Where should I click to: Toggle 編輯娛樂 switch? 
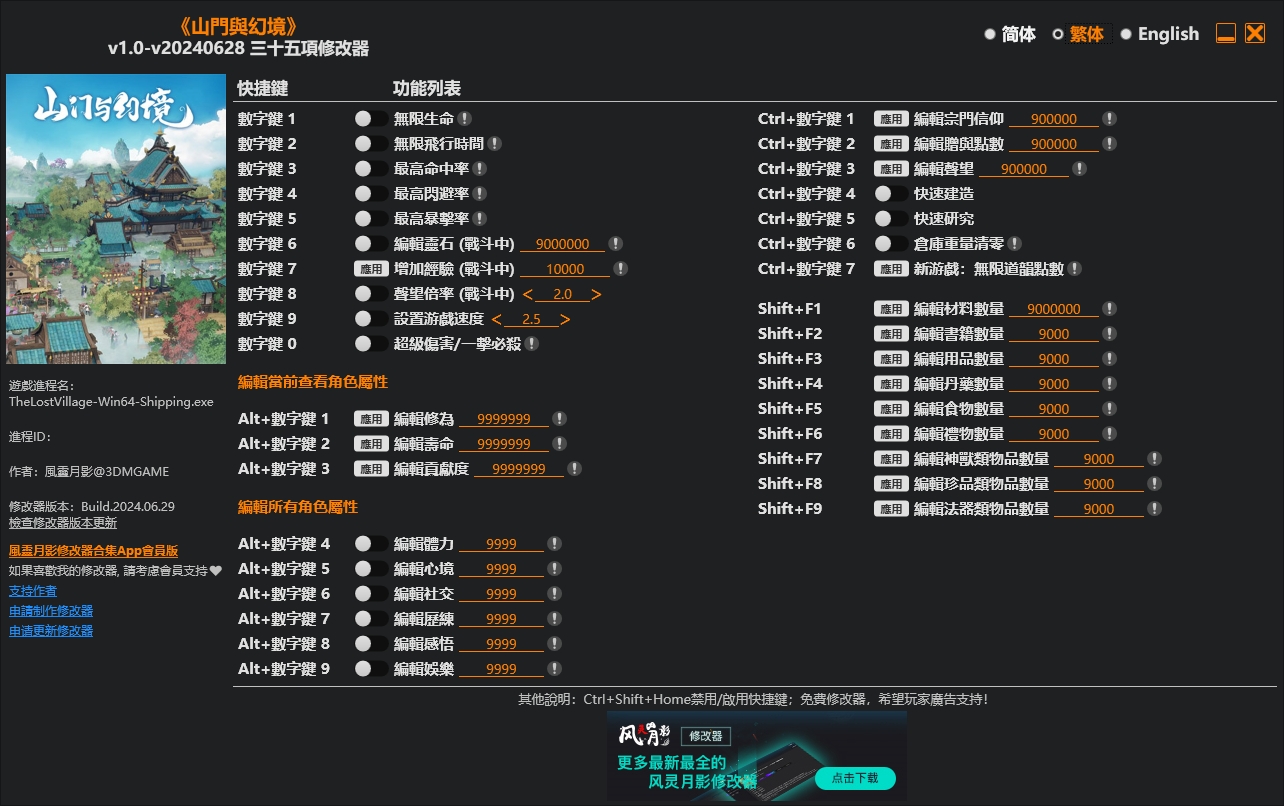(x=371, y=669)
